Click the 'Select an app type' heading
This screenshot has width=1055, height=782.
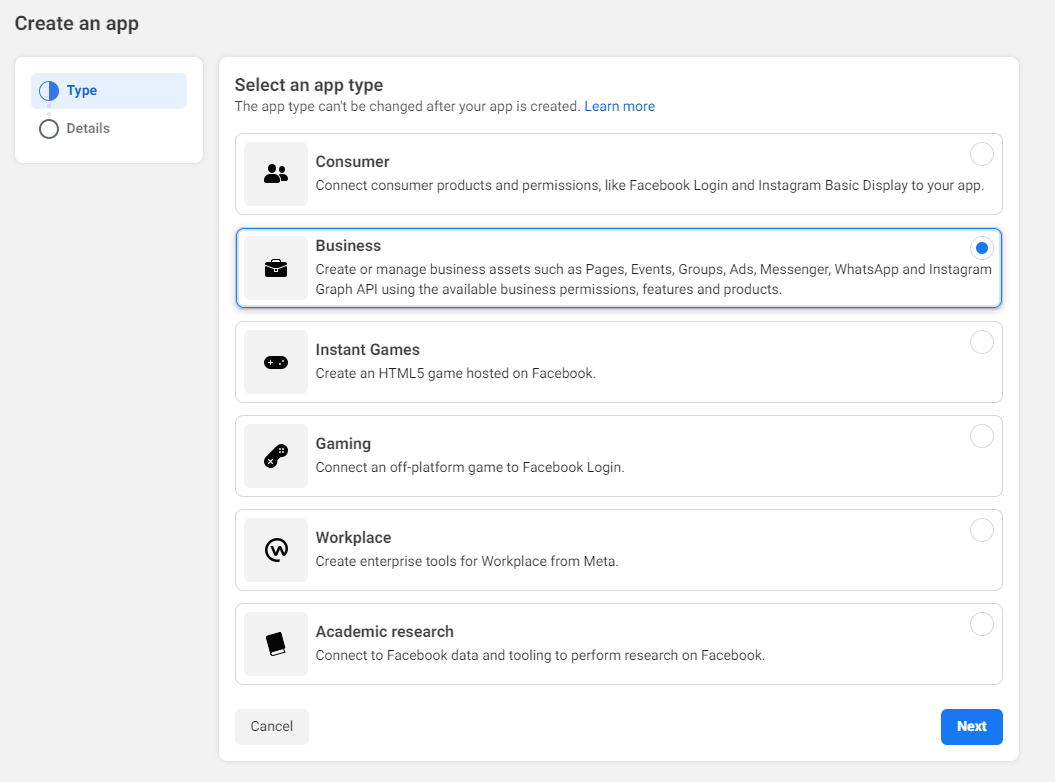(x=309, y=85)
